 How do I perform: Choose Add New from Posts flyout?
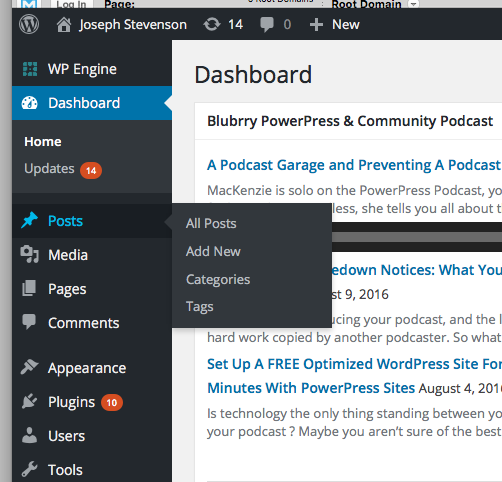[213, 251]
